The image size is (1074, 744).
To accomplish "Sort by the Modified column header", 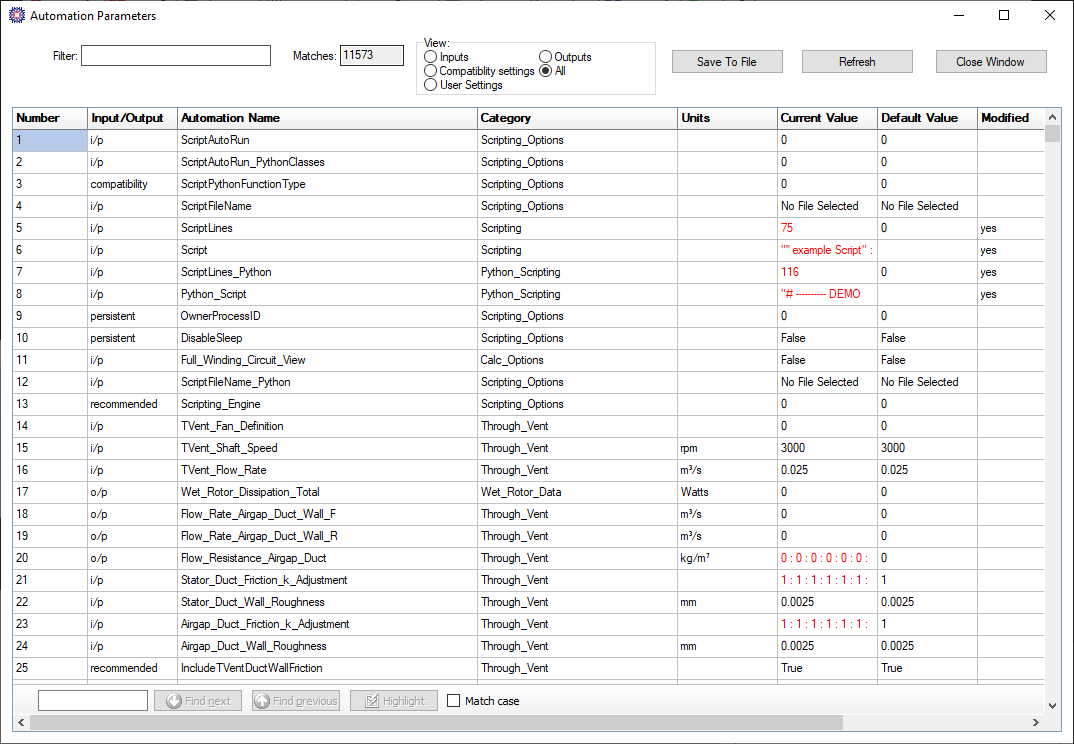I will 1010,118.
